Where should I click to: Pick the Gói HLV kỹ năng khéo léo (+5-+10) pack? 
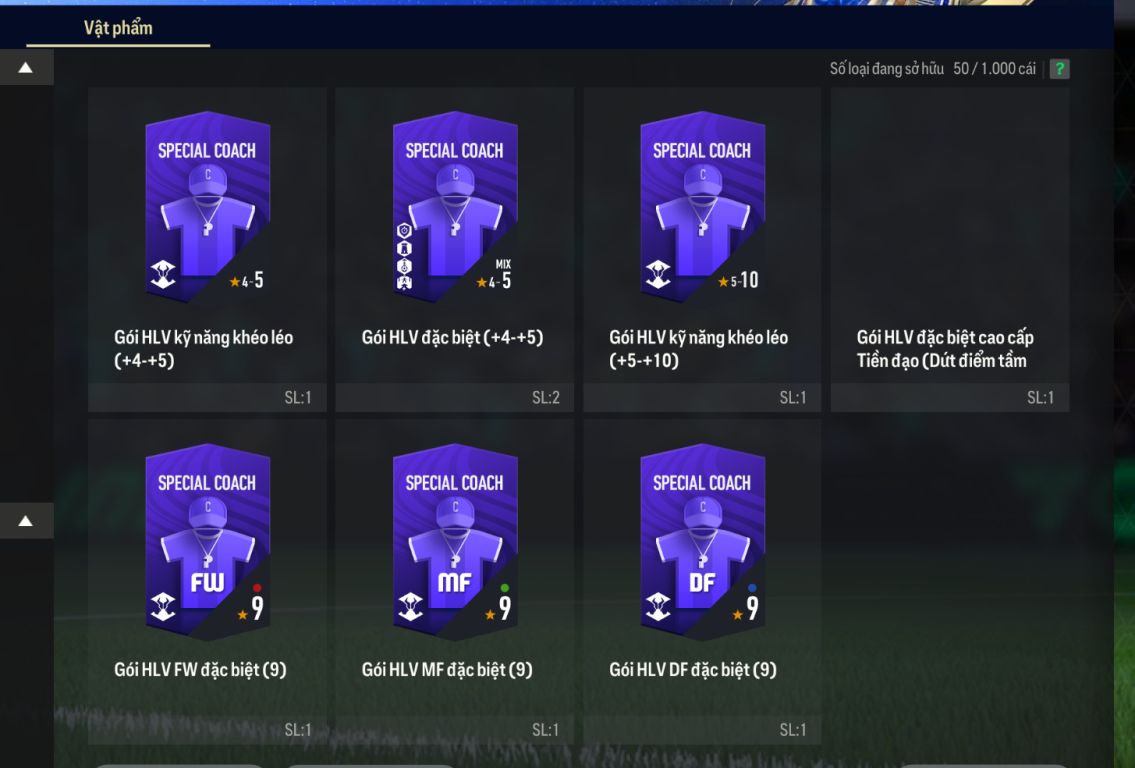point(702,250)
